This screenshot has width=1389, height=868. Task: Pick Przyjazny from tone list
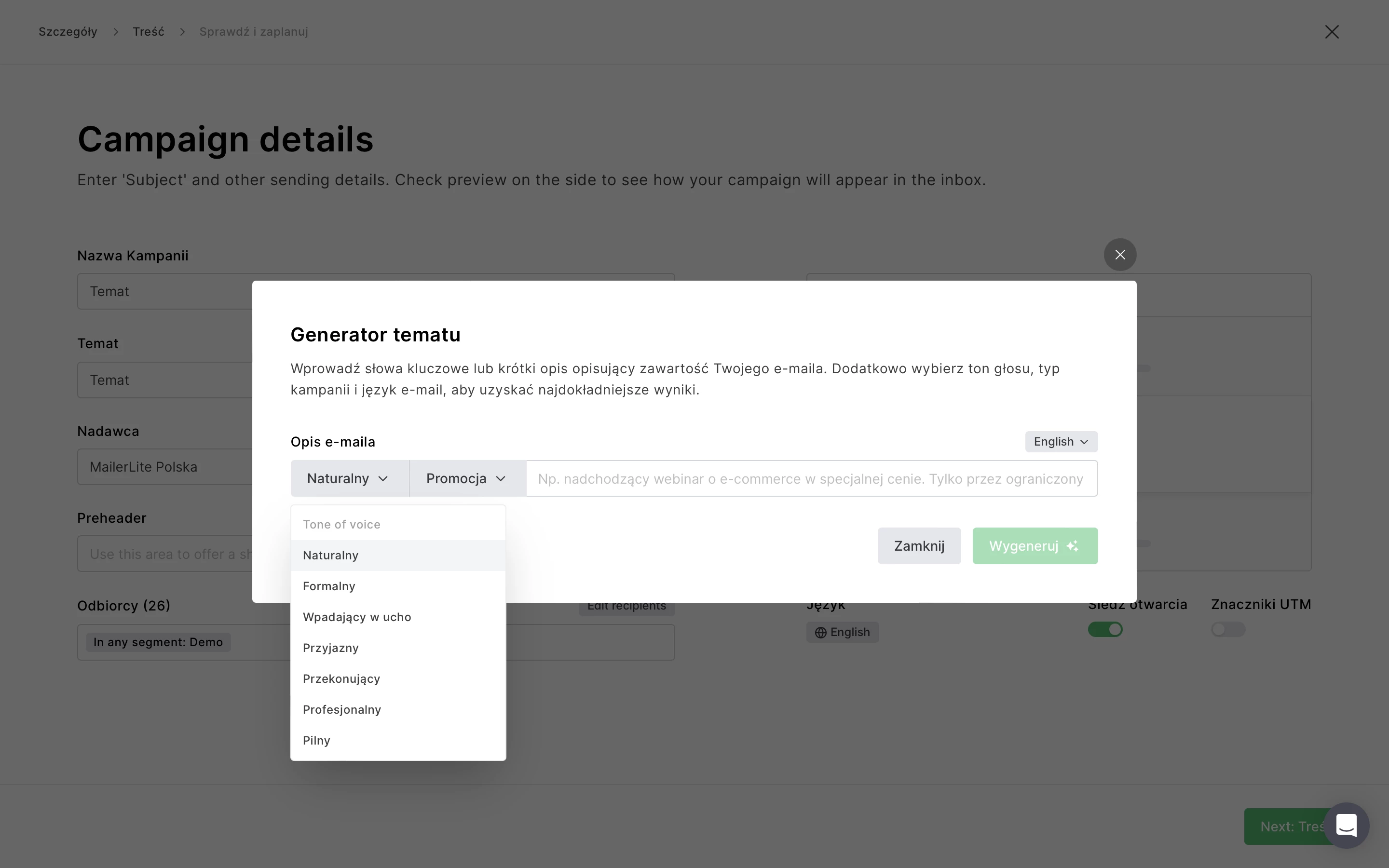pos(330,648)
